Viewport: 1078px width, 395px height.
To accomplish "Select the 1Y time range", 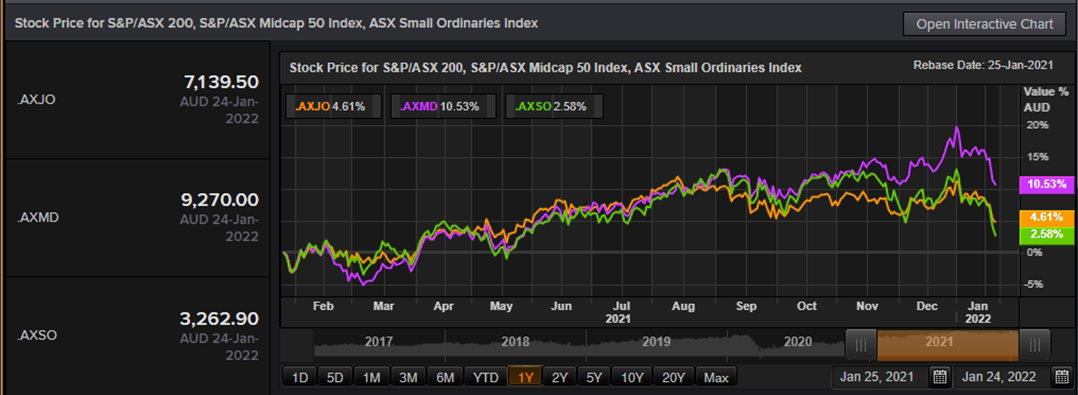I will coord(525,377).
